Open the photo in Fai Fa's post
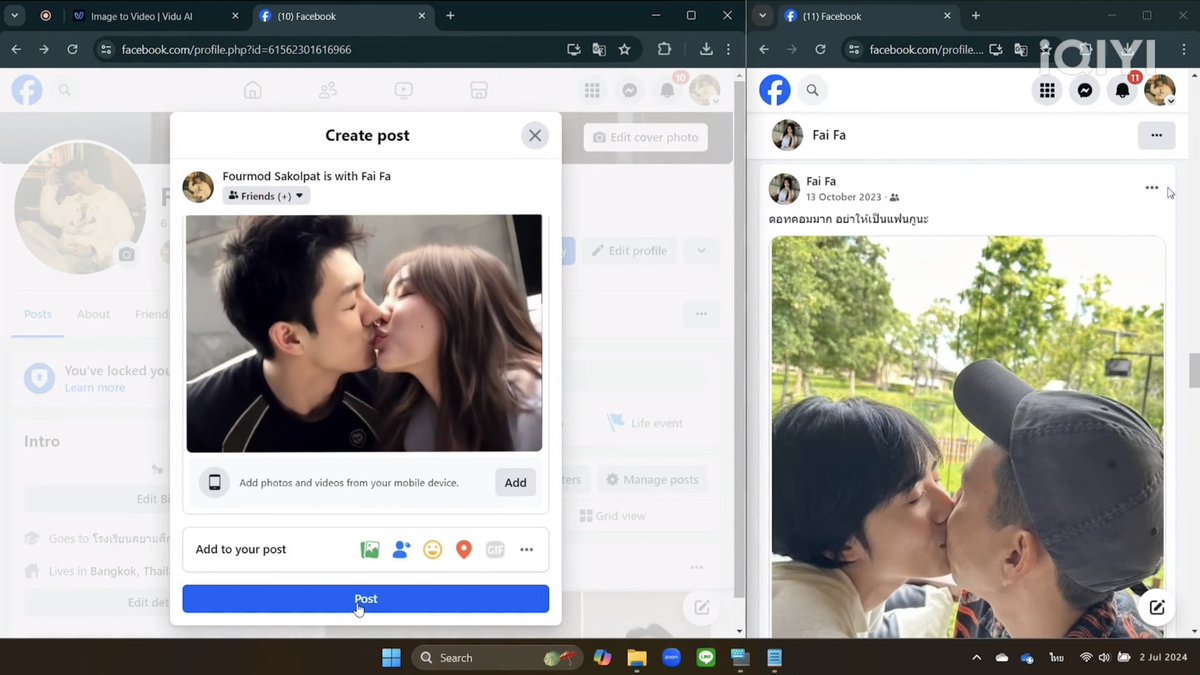Viewport: 1200px width, 675px height. coord(967,437)
